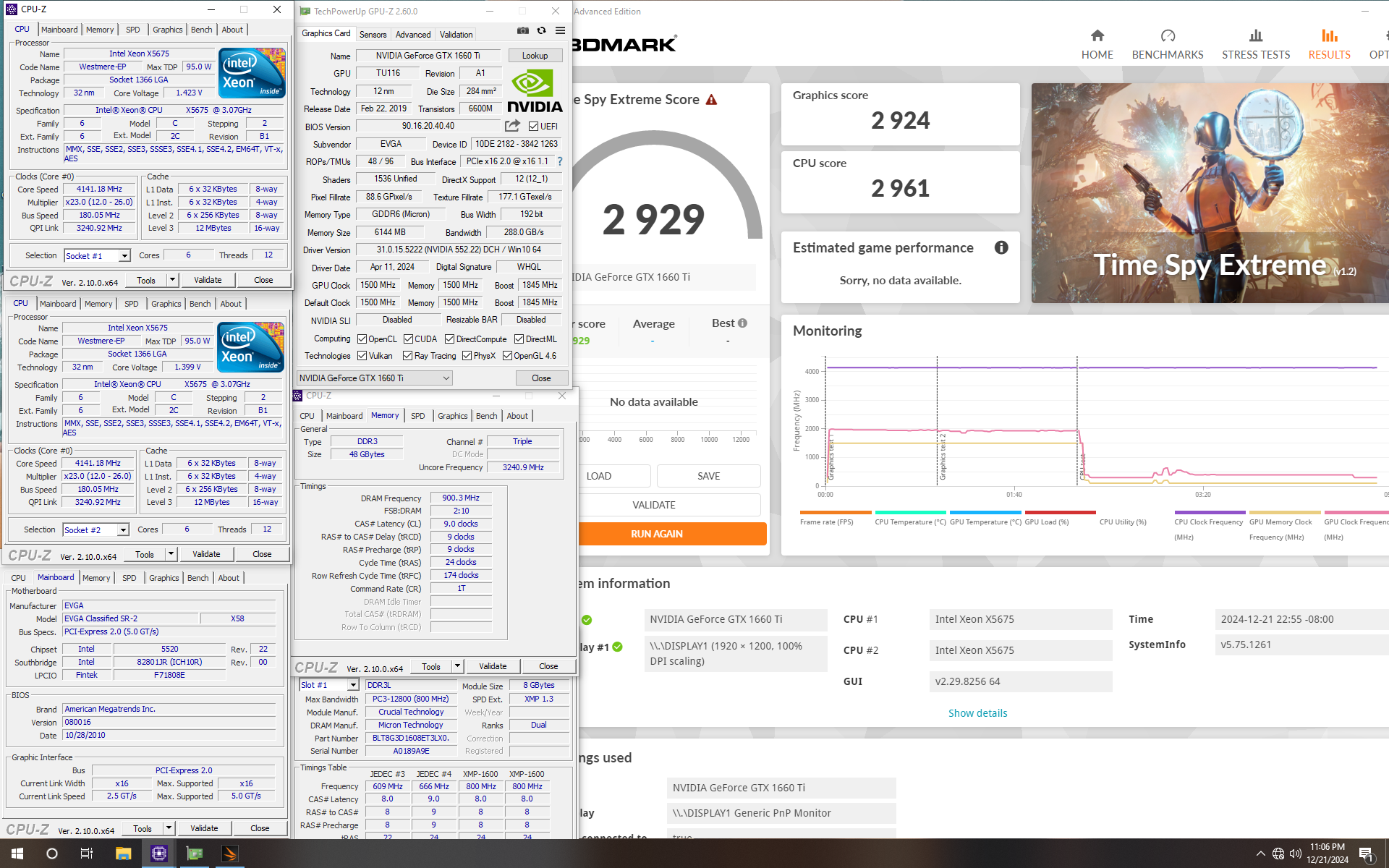
Task: Click Intel Xeon logo in top CPU-Z
Action: 252,73
